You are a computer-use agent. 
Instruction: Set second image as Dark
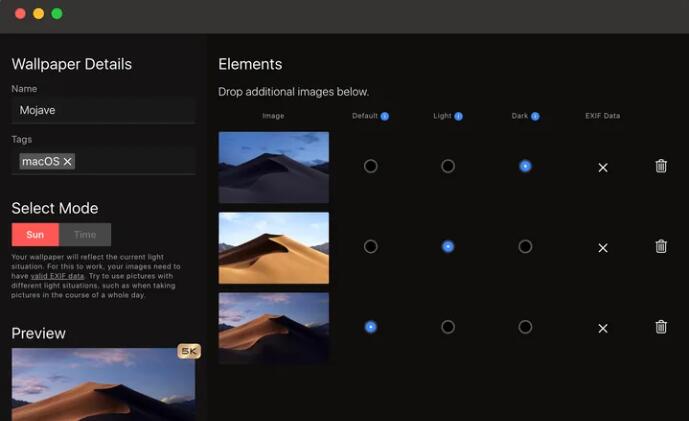pos(525,246)
